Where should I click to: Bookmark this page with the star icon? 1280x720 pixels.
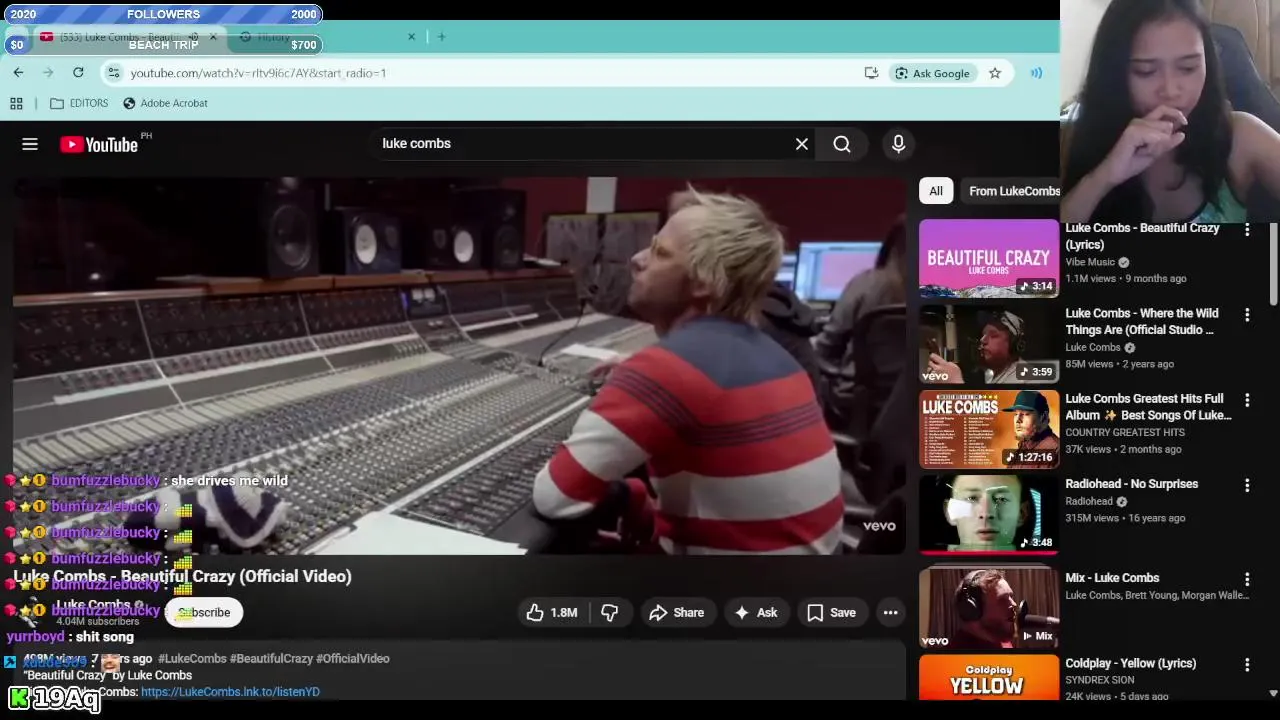pyautogui.click(x=995, y=73)
